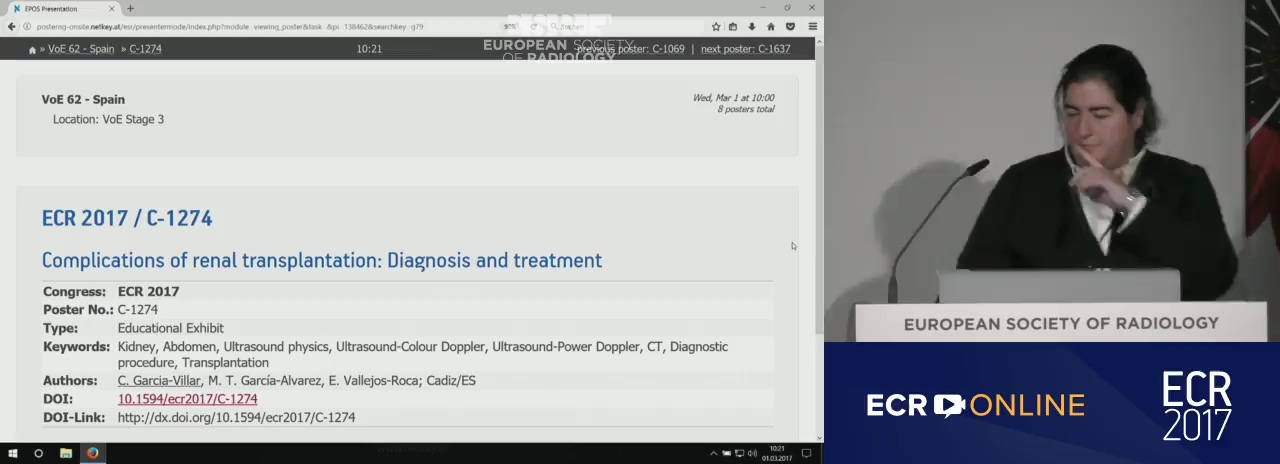Image resolution: width=1280 pixels, height=464 pixels.
Task: Click the Educational Exhibit type value
Action: point(170,328)
